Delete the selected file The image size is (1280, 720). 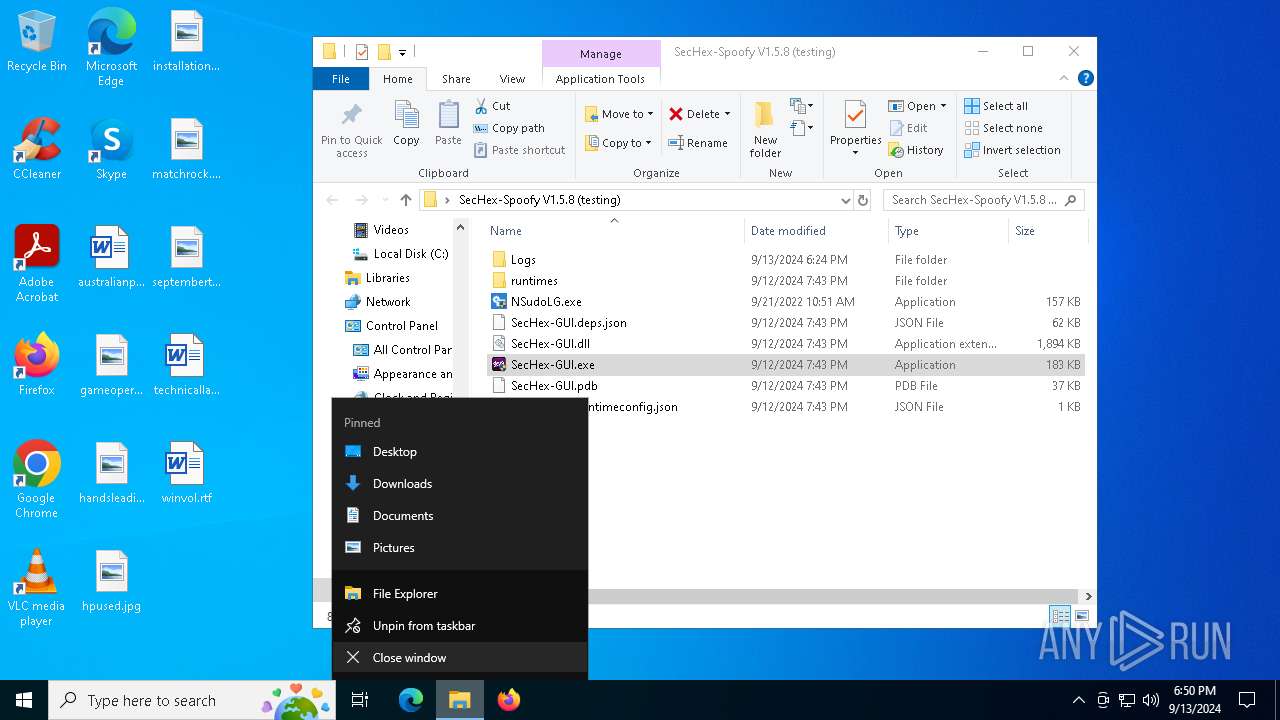click(693, 114)
